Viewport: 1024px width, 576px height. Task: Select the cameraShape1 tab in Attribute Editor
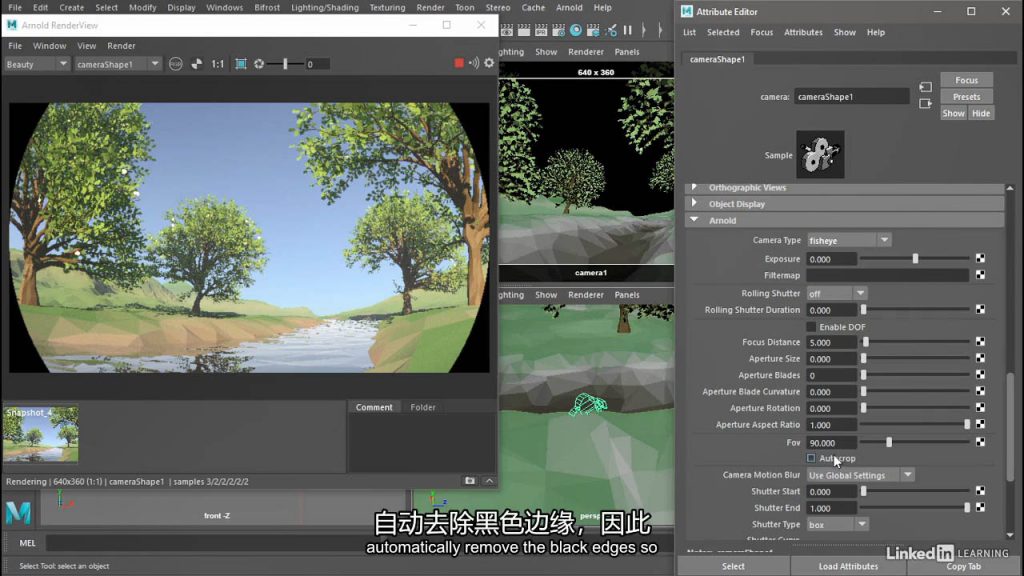click(x=717, y=59)
